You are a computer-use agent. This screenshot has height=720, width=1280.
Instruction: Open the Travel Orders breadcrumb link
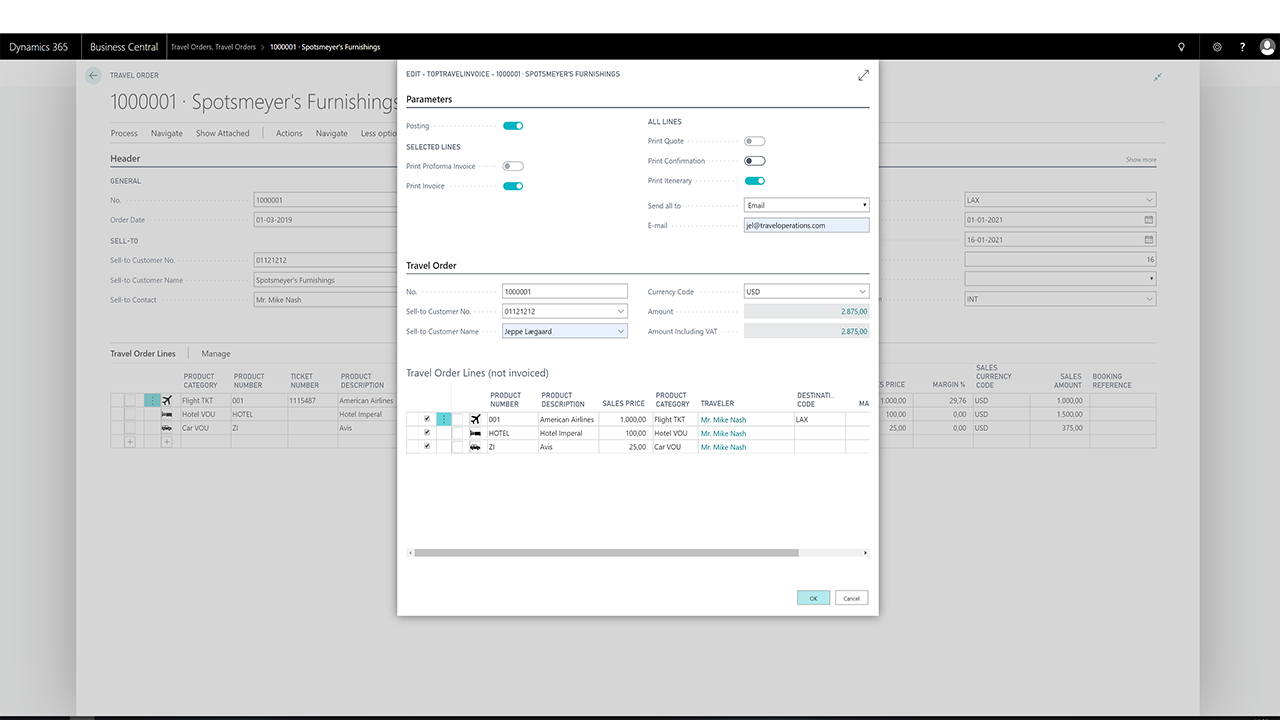(x=213, y=47)
